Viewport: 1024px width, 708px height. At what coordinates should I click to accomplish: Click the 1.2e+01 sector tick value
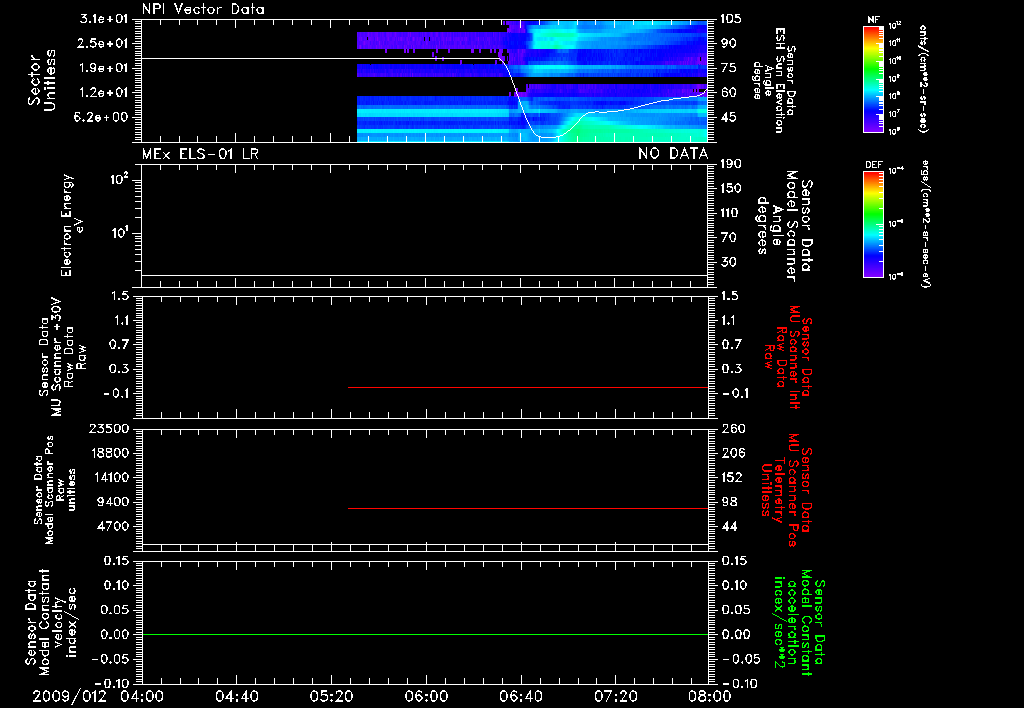[103, 93]
